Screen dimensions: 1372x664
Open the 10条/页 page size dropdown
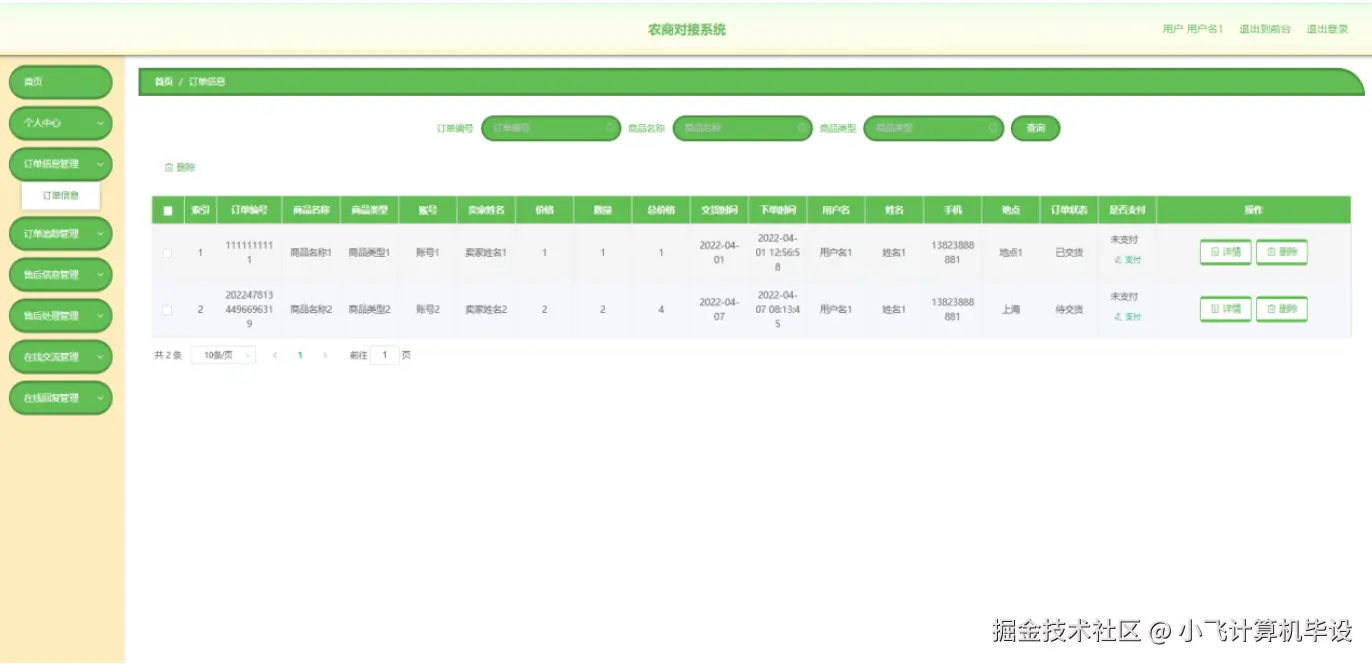[x=223, y=355]
